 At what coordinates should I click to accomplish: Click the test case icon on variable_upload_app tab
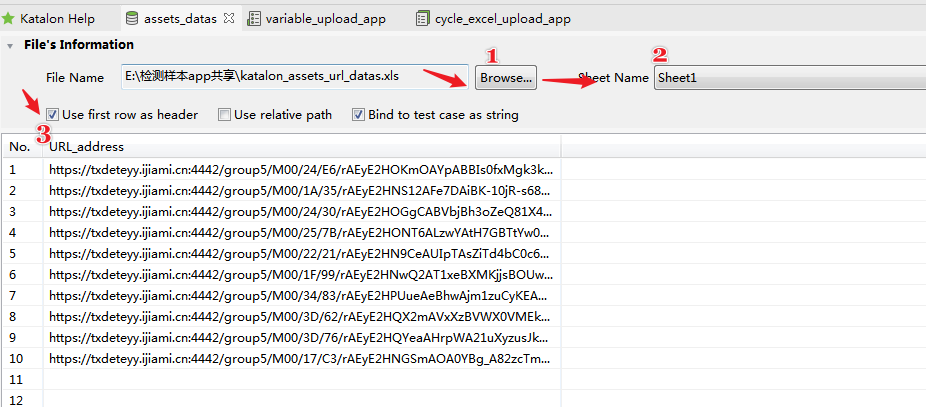click(x=253, y=19)
